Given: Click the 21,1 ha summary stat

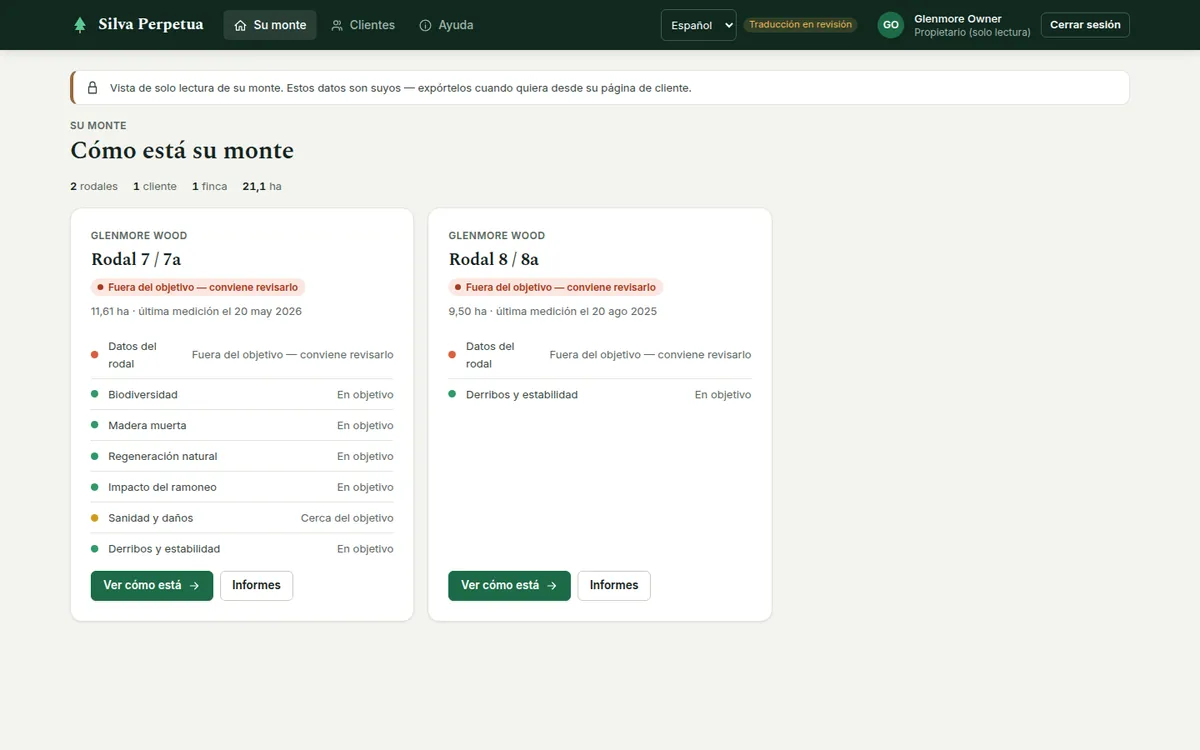Looking at the screenshot, I should [262, 186].
